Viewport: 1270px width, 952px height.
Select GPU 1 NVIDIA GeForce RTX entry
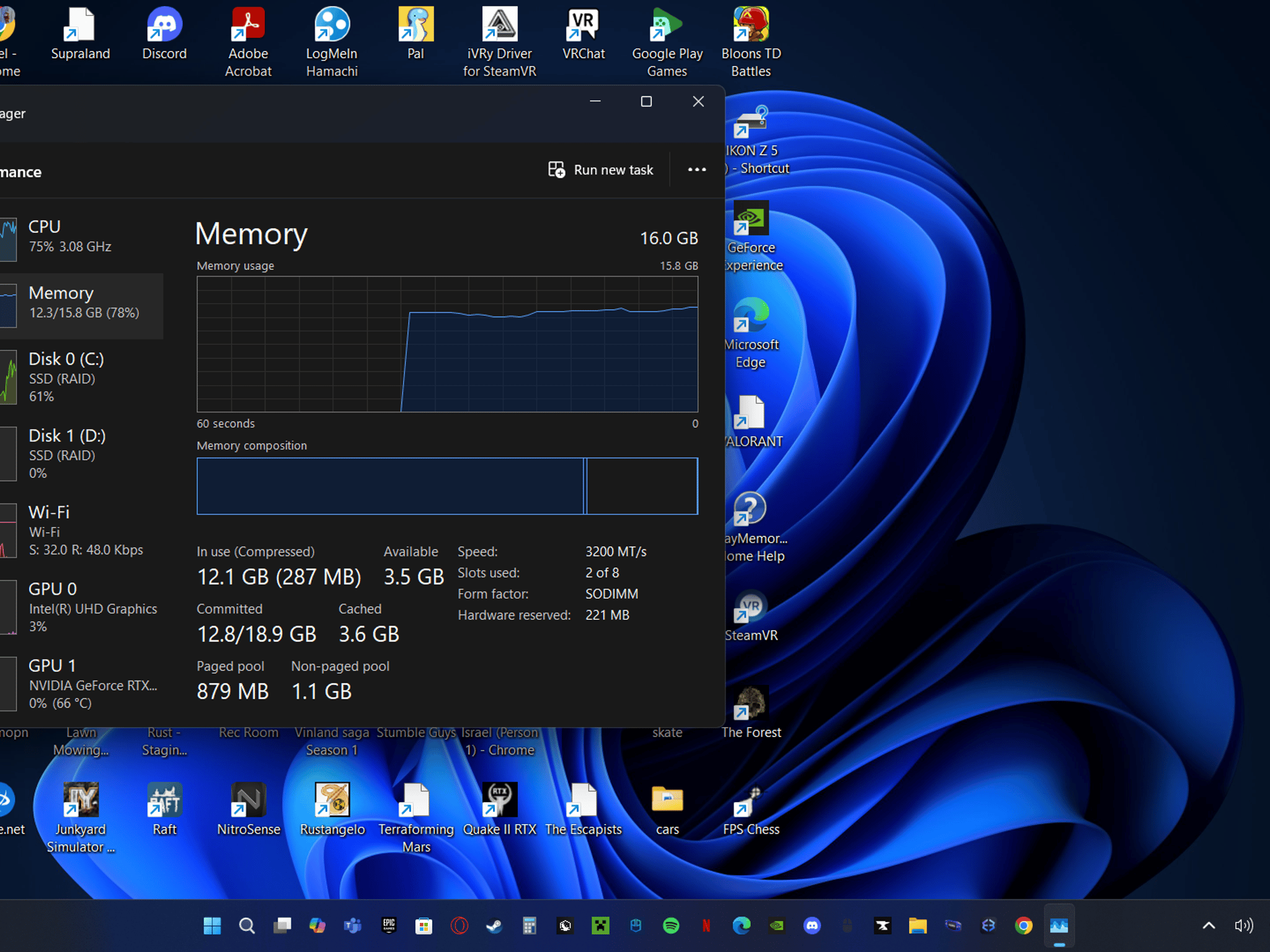pos(82,684)
